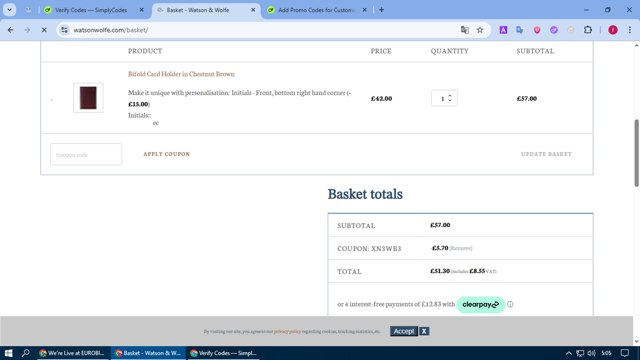
Task: Close the Add Promo Codes tab
Action: coord(364,10)
